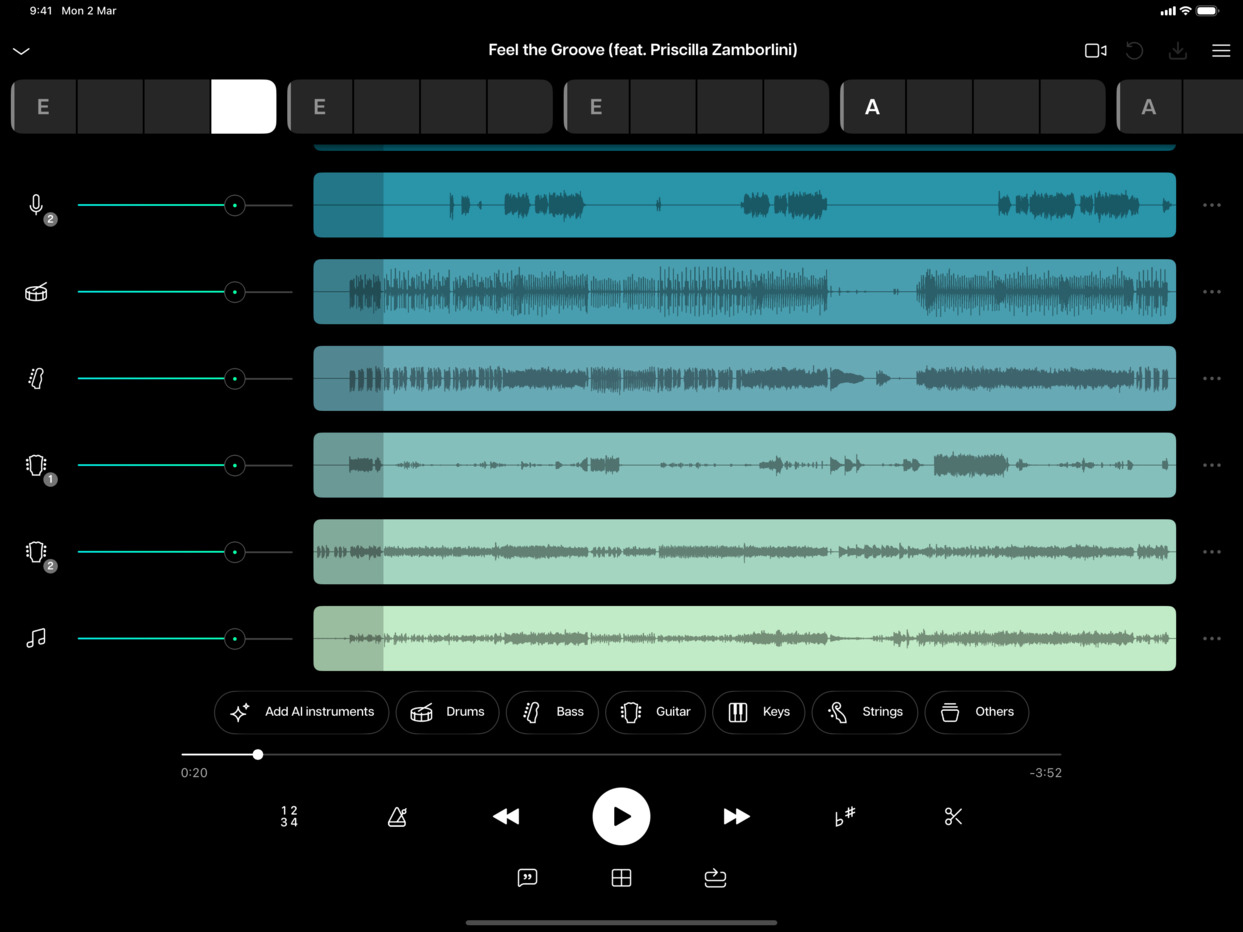This screenshot has height=932, width=1243.
Task: Select the Strings instrument button
Action: 864,712
